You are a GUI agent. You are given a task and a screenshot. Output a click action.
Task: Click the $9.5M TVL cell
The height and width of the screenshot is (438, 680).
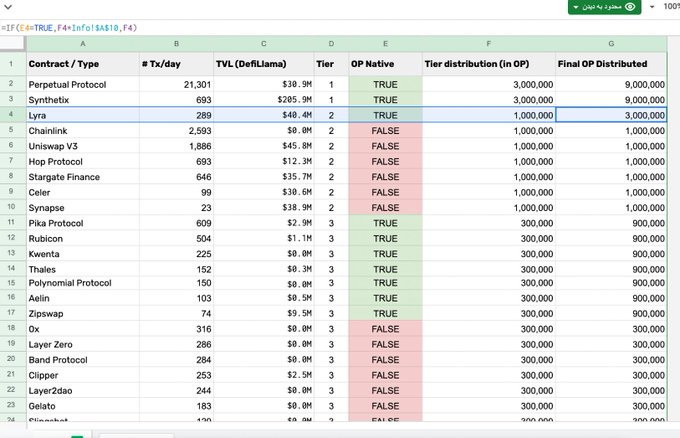coord(264,314)
